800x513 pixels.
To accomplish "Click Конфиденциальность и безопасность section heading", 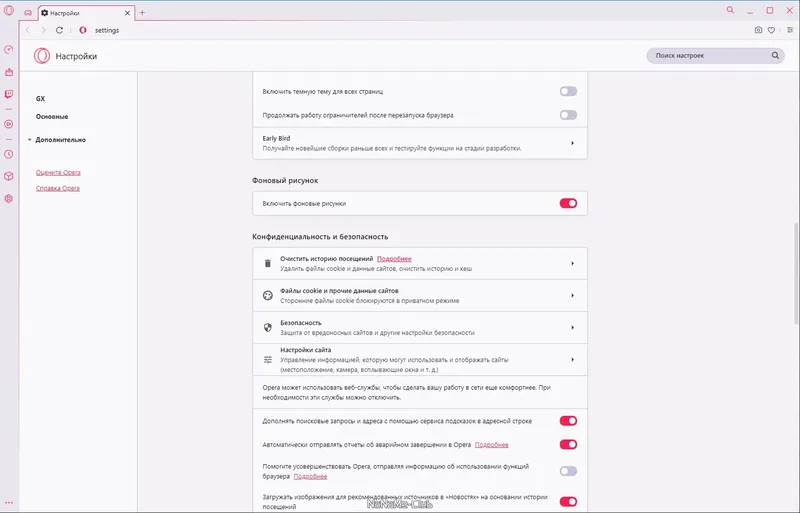I will pyautogui.click(x=320, y=237).
